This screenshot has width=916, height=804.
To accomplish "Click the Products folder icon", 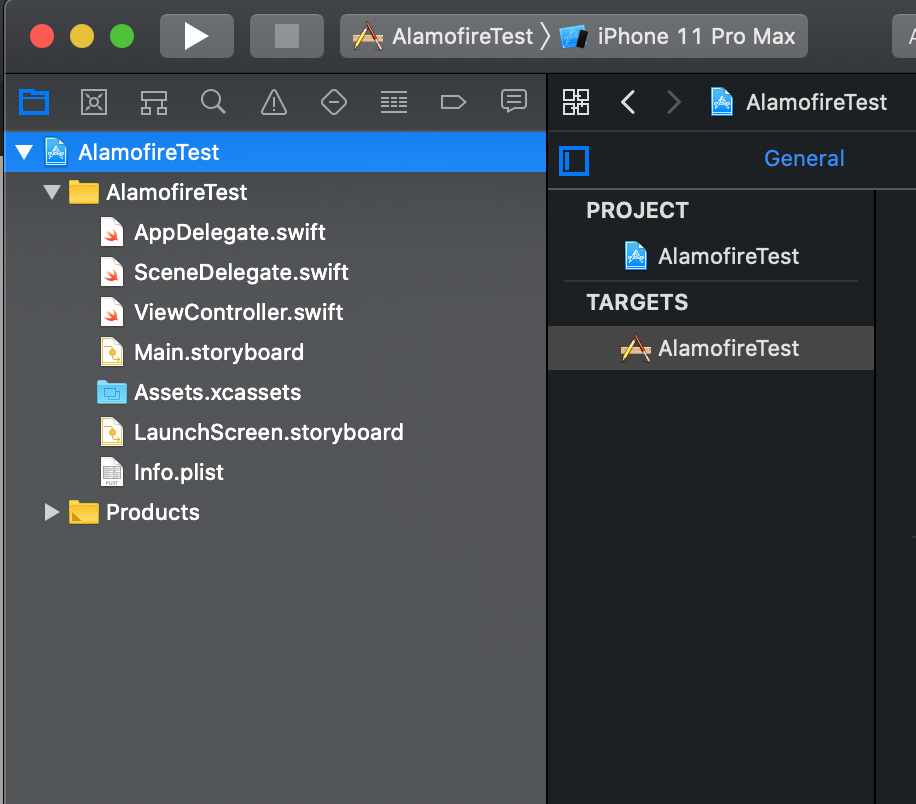I will coord(84,512).
